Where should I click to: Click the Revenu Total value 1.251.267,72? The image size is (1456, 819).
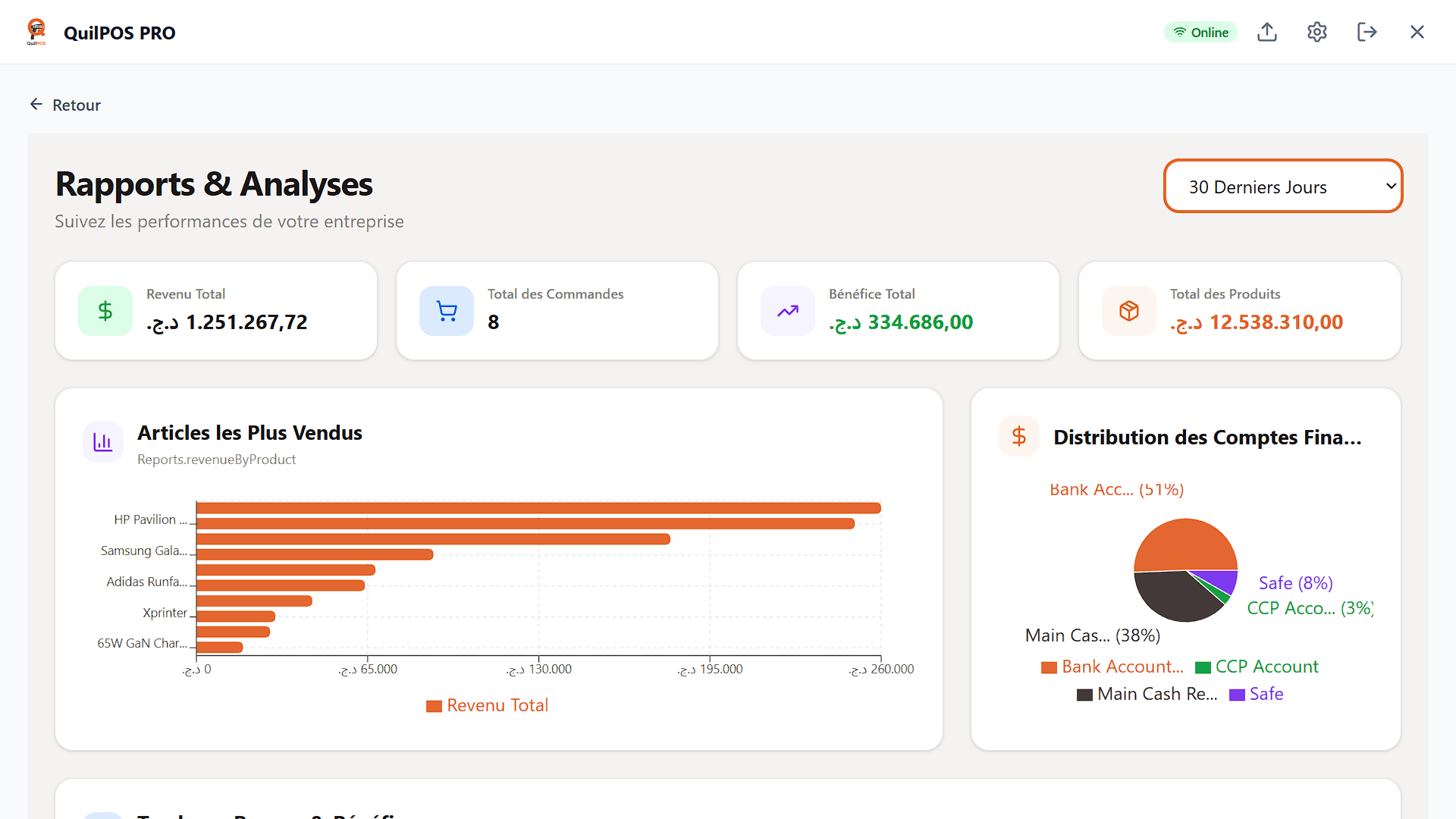(x=227, y=322)
